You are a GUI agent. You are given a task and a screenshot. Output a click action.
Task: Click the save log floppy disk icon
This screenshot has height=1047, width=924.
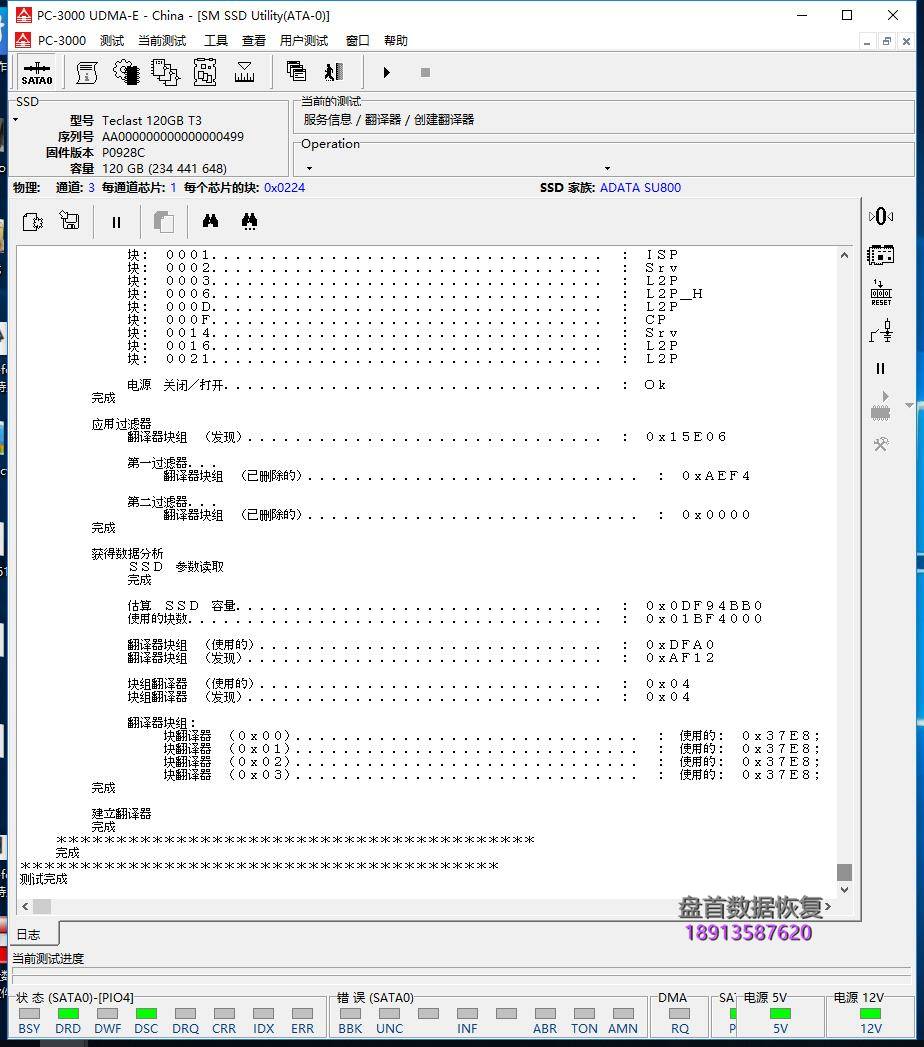pyautogui.click(x=70, y=222)
